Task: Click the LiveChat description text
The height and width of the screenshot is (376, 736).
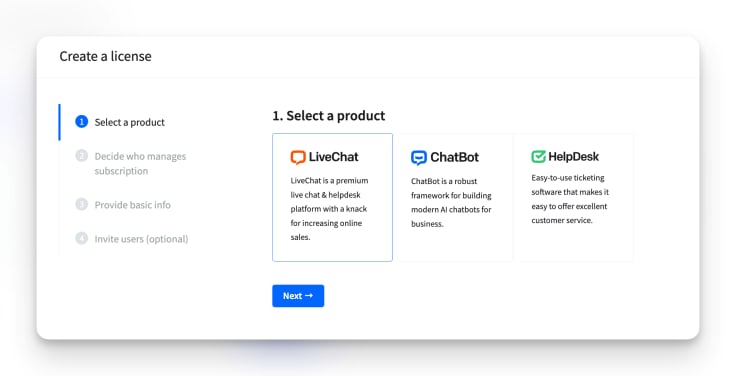Action: tap(330, 209)
